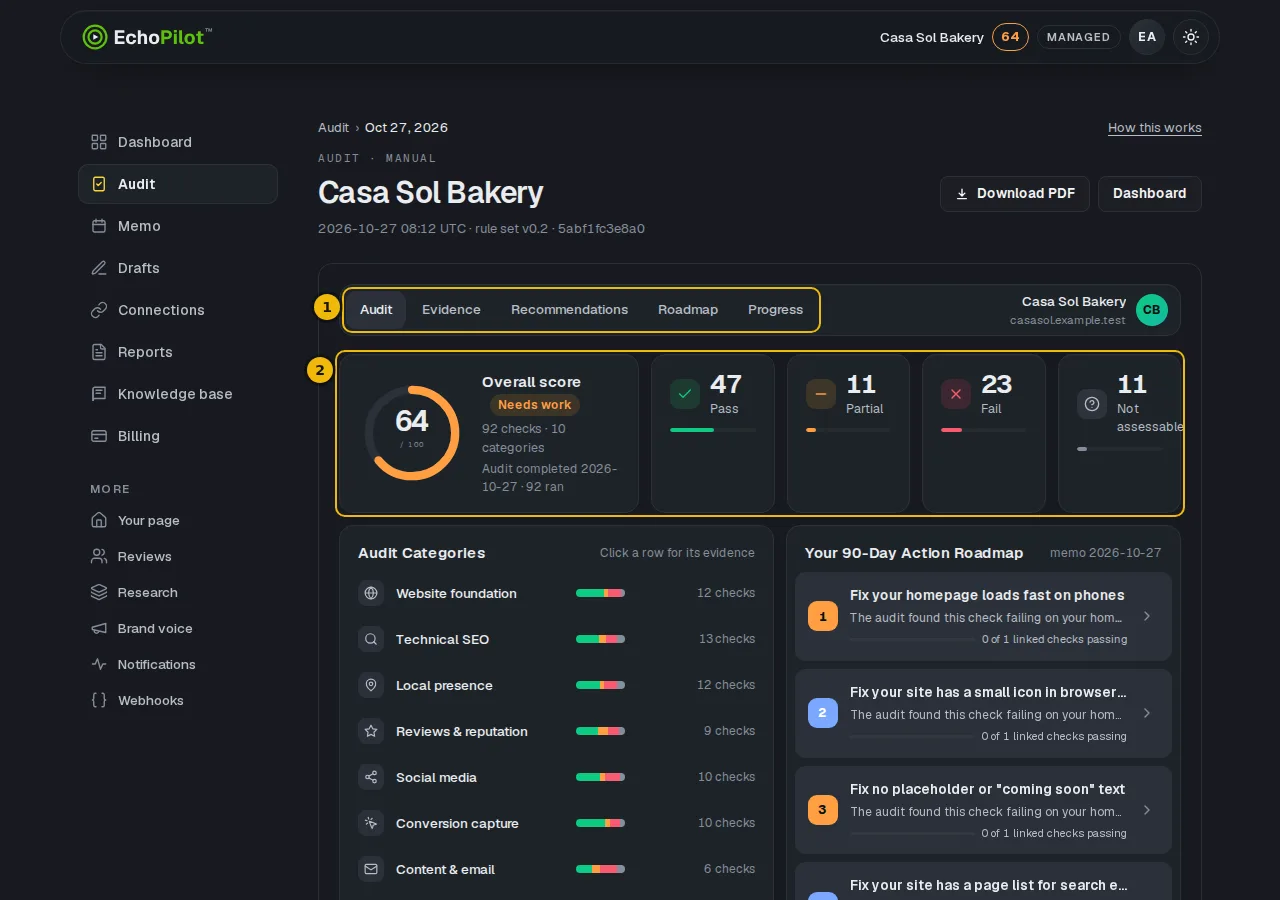1280x900 pixels.
Task: Click the Reviews people icon in sidebar
Action: click(x=99, y=556)
